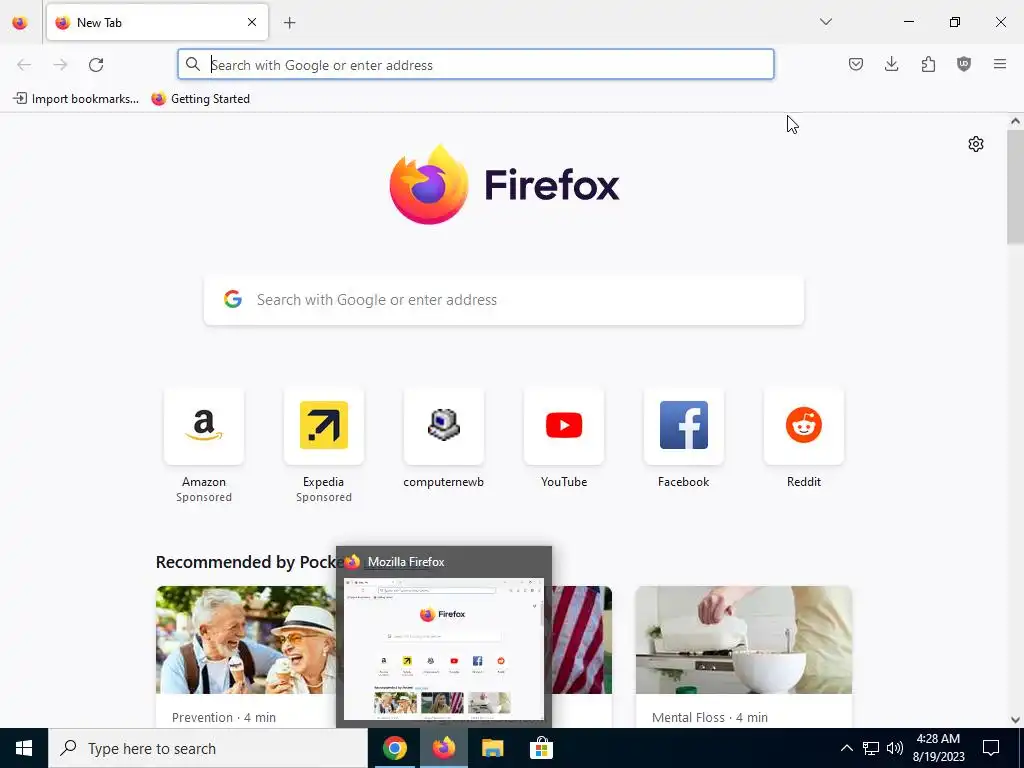The height and width of the screenshot is (768, 1024).
Task: Click the Windows taskbar search box
Action: (x=208, y=748)
